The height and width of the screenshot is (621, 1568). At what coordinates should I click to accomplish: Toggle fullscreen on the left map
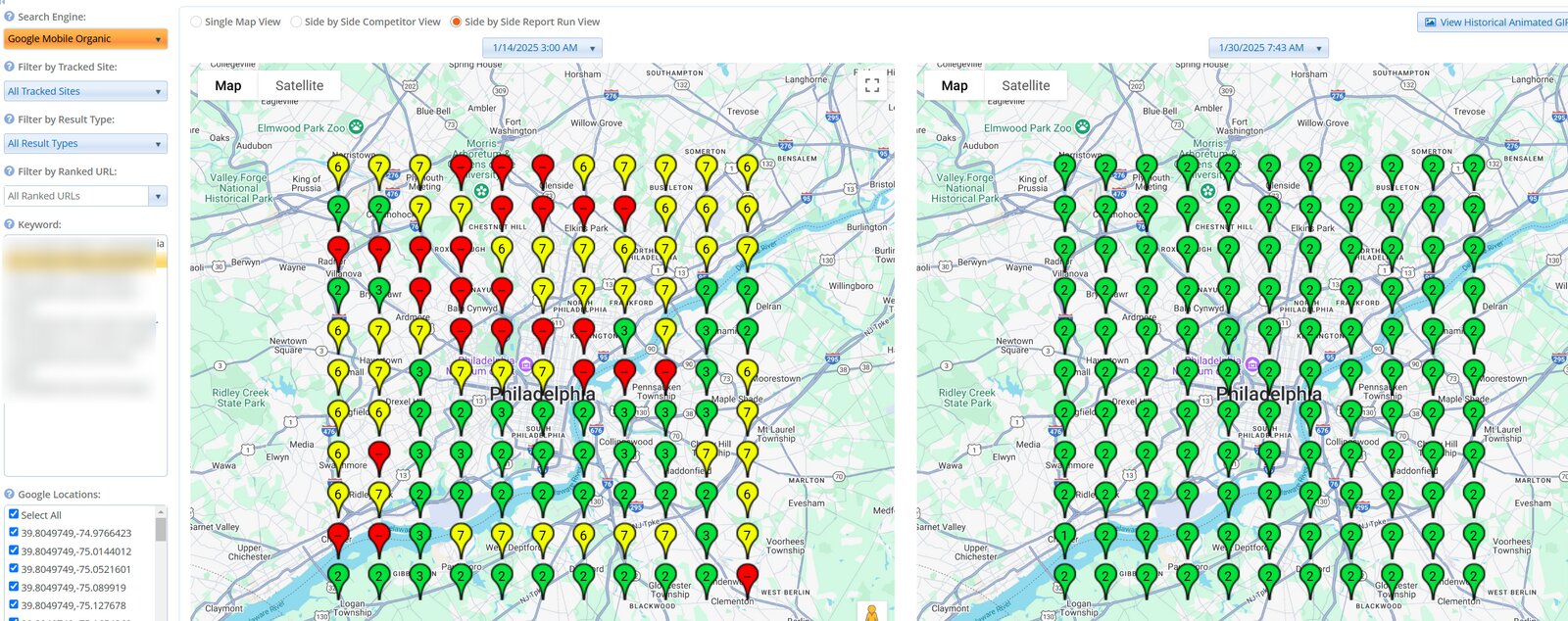coord(871,86)
